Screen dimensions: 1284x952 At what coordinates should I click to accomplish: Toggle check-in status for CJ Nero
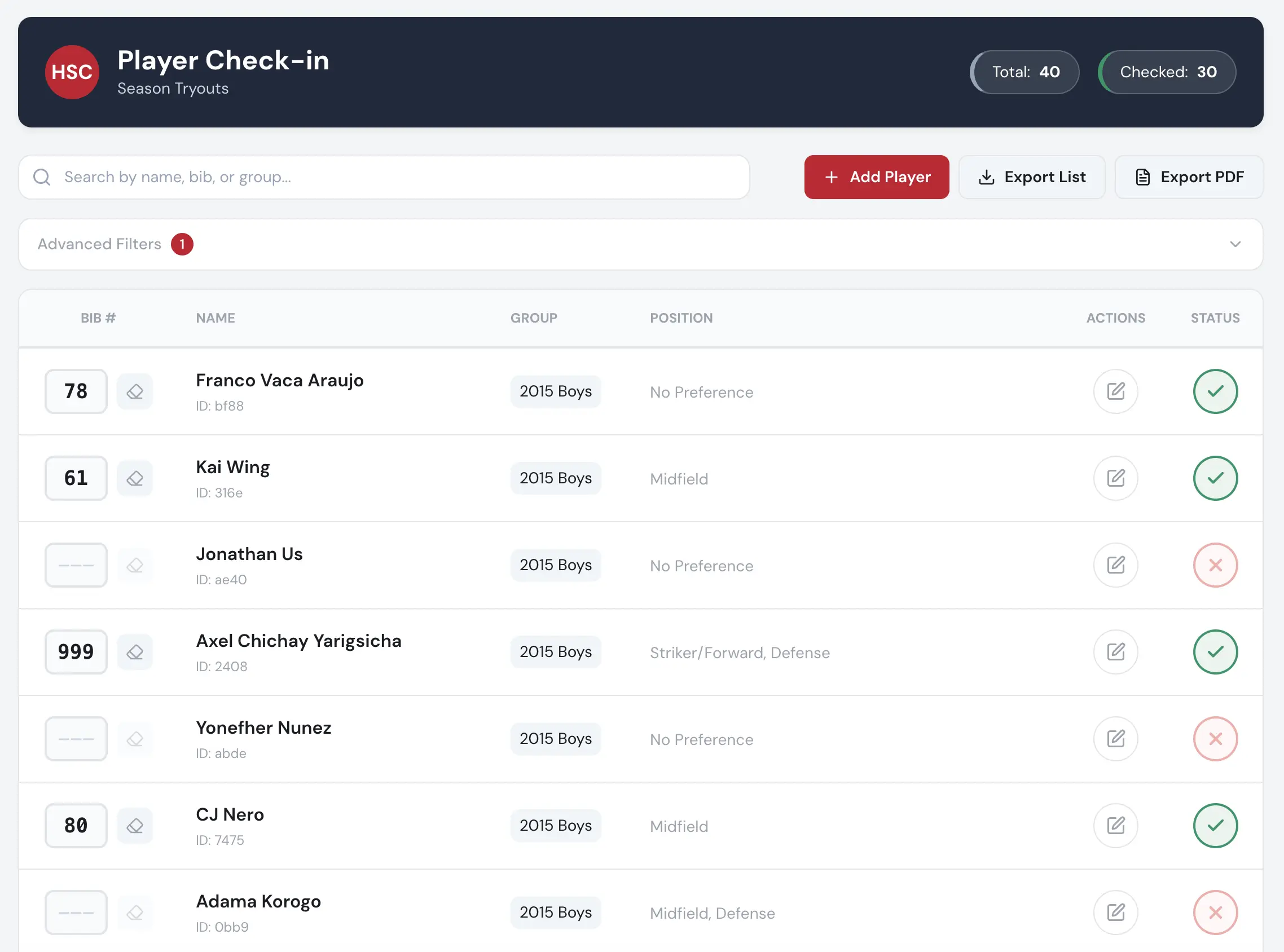click(1215, 826)
